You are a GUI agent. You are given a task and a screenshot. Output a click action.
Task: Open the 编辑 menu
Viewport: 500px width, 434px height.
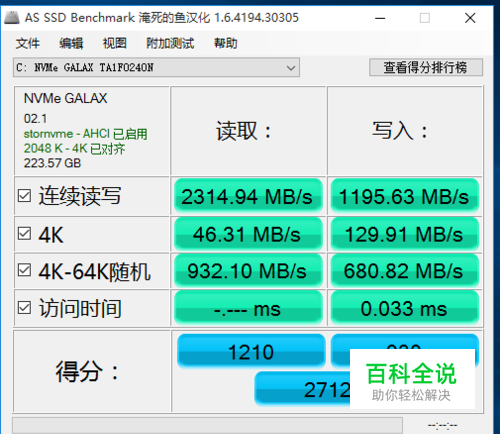71,43
